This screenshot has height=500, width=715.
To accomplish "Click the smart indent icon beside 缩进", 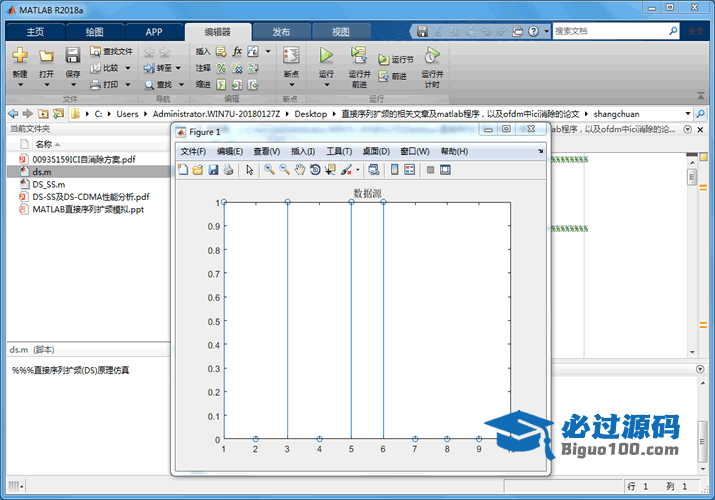I will click(221, 85).
